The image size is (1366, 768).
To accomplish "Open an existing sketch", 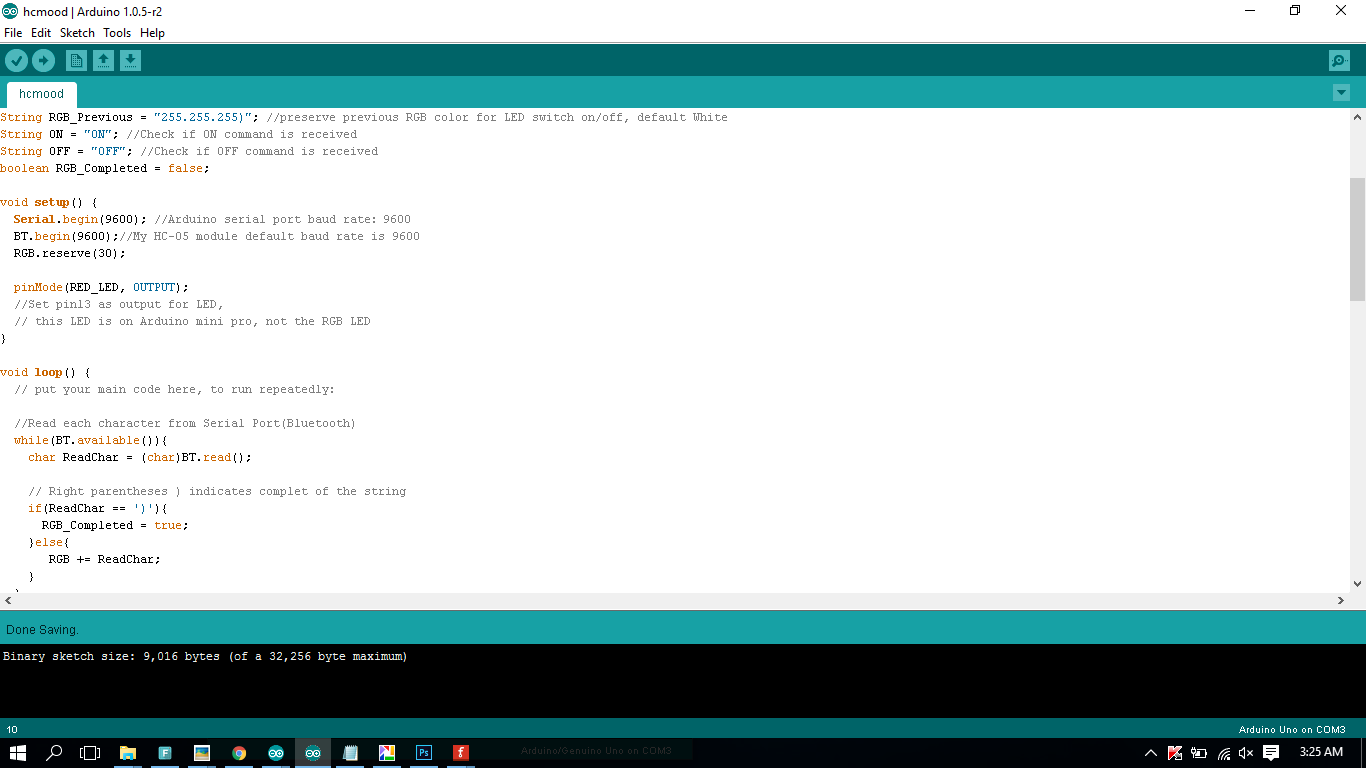I will [x=103, y=60].
